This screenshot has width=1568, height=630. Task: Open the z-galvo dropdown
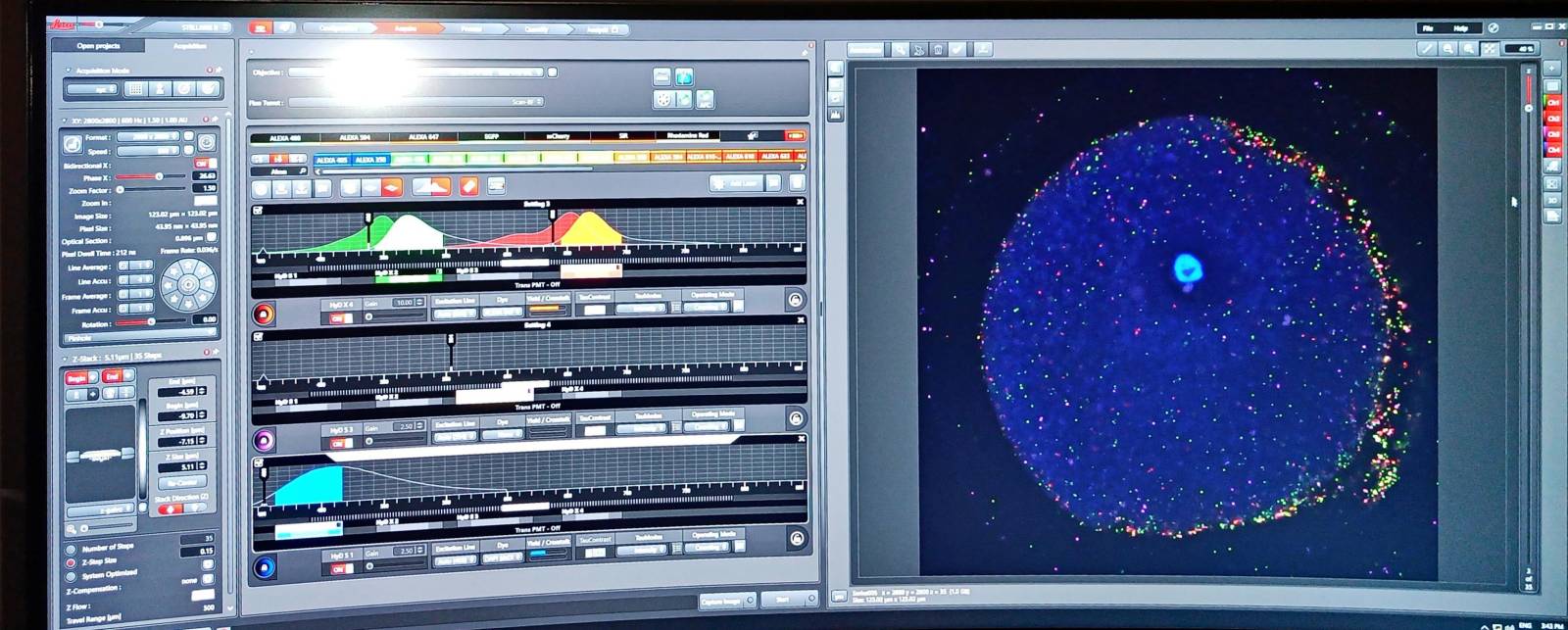(100, 510)
